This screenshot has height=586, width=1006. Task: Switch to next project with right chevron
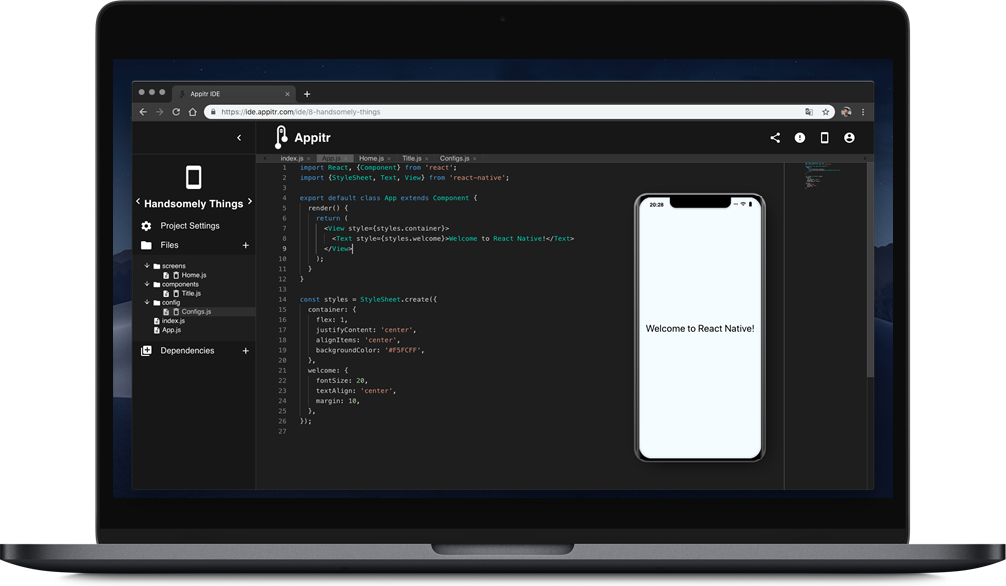coord(250,202)
